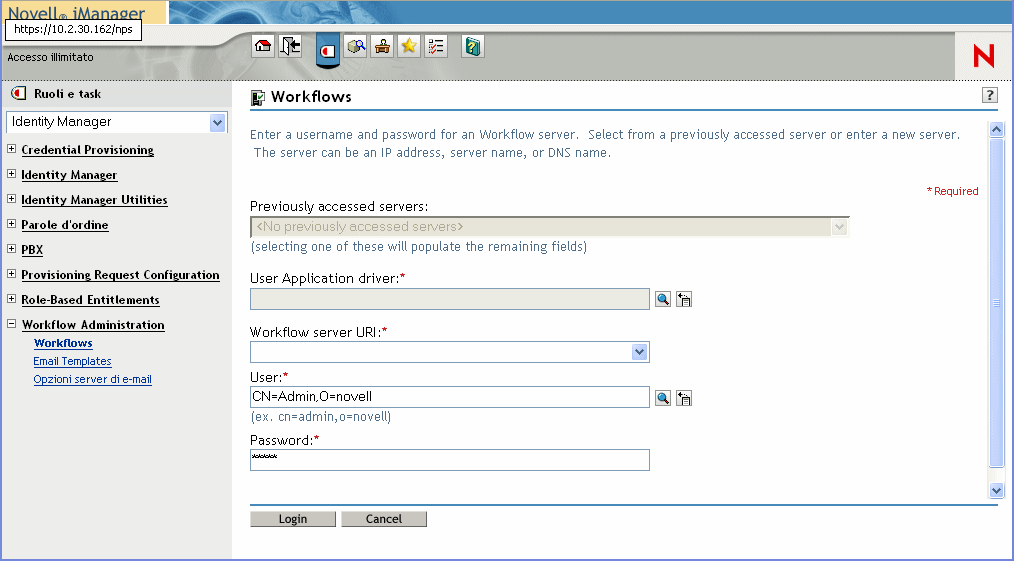Click into the User text field
The height and width of the screenshot is (561, 1014).
pos(450,397)
